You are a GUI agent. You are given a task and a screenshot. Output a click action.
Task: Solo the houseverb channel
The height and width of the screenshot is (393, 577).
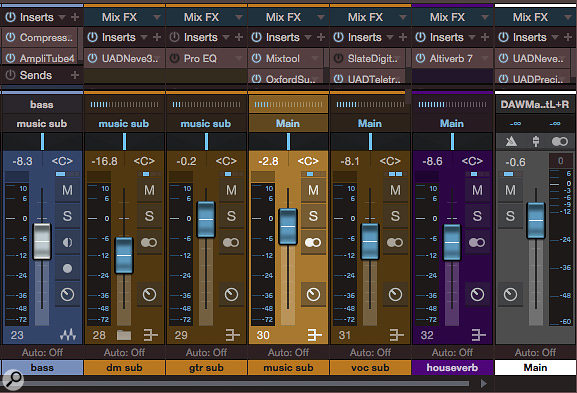pos(478,216)
